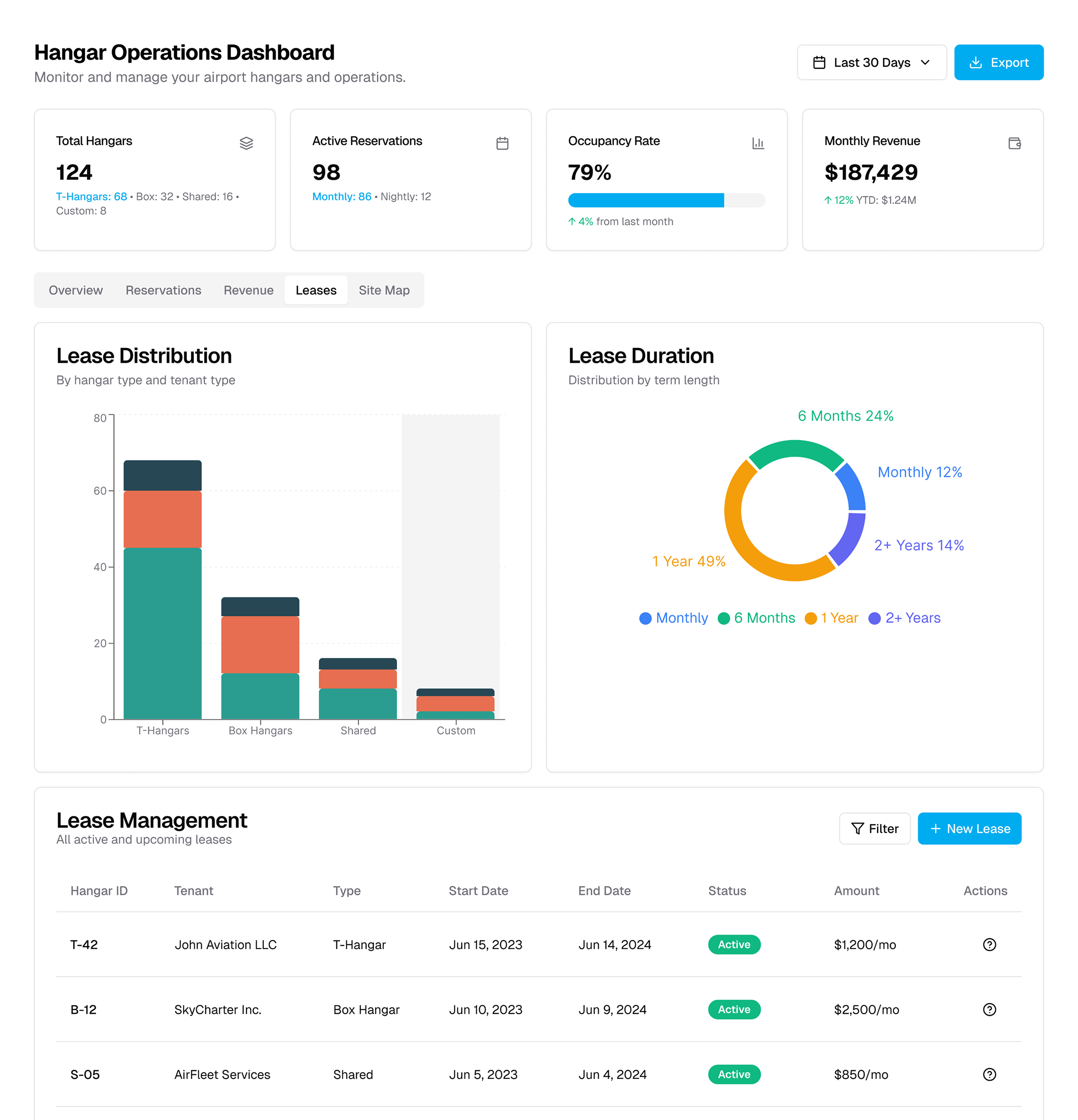Click the wallet icon on Monthly Revenue card
The image size is (1078, 1120).
tap(1015, 144)
